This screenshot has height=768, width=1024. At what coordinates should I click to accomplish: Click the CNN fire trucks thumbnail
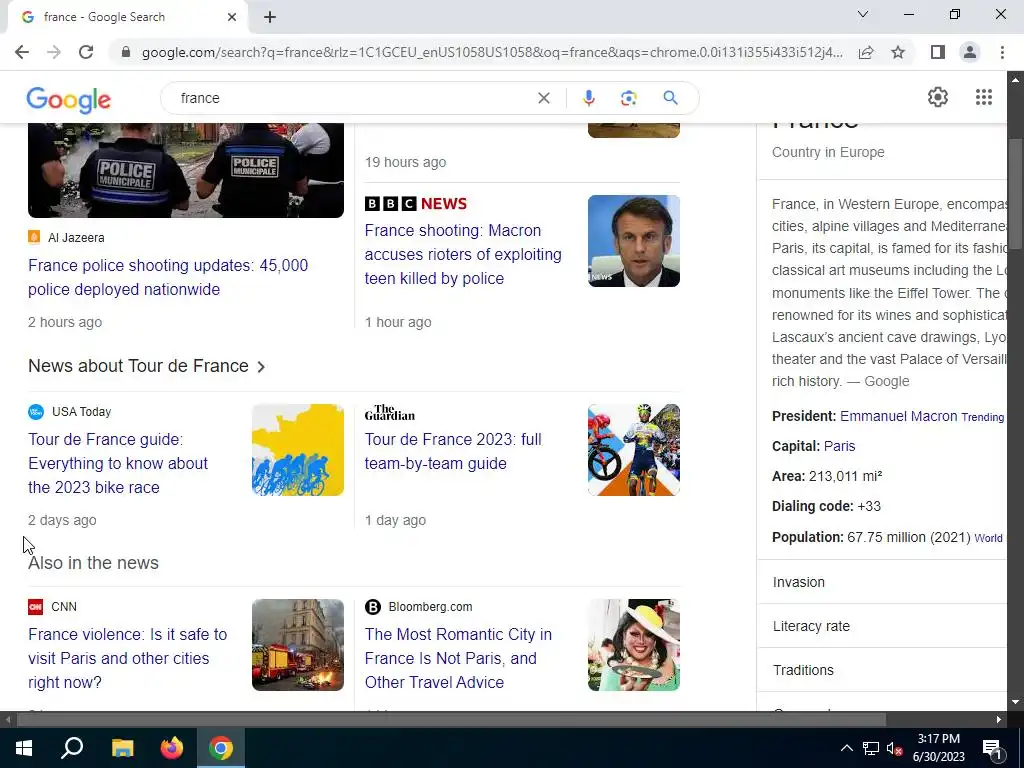298,645
